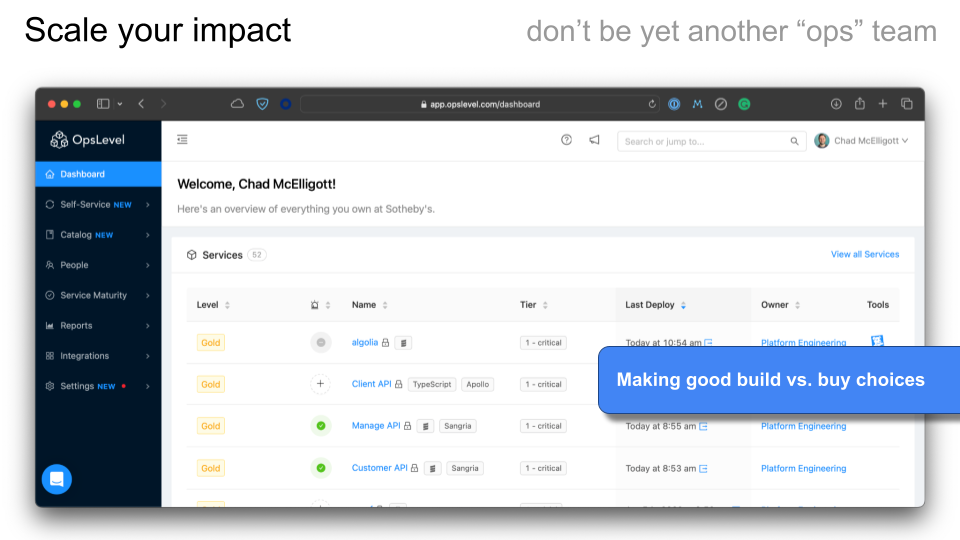Screen dimensions: 960x540
Task: Open deploy details for Today at 8:55 am
Action: [703, 426]
